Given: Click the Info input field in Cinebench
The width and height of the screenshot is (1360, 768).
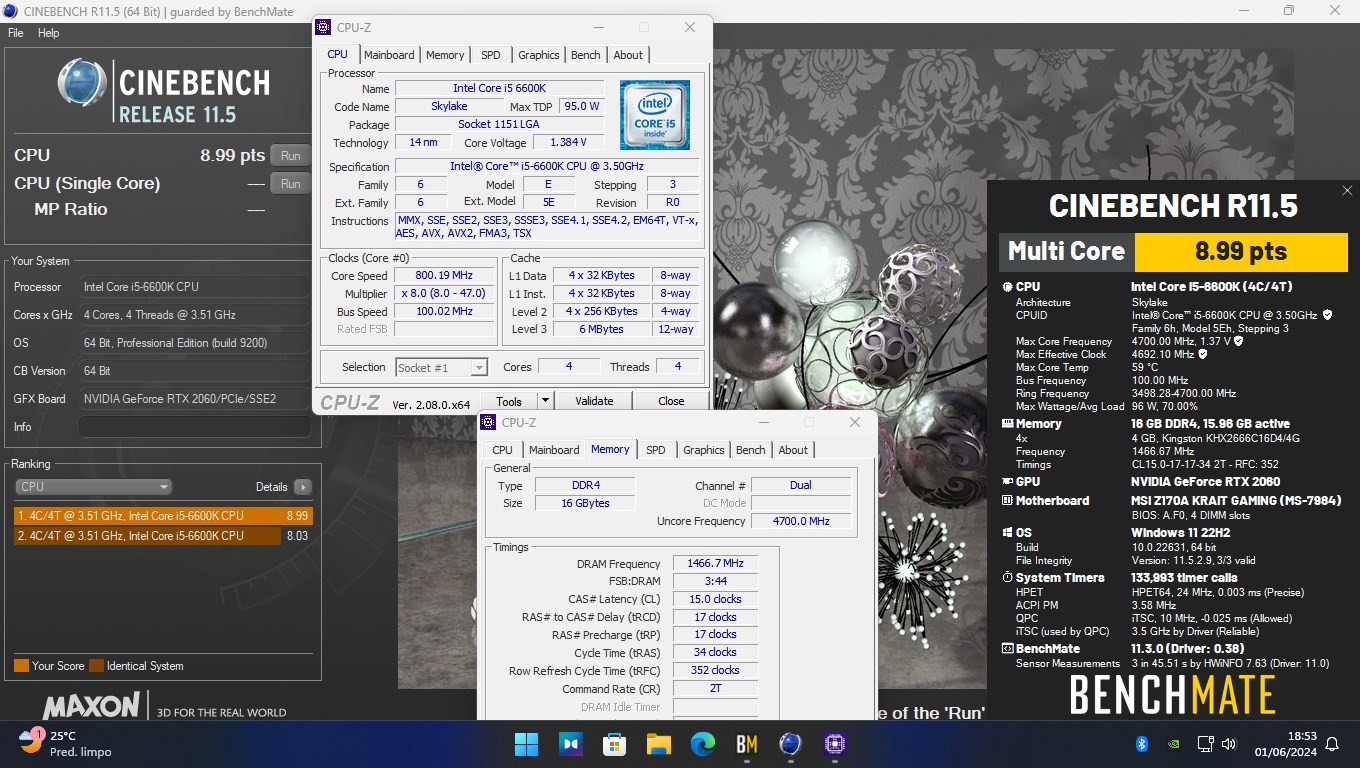Looking at the screenshot, I should (x=194, y=426).
